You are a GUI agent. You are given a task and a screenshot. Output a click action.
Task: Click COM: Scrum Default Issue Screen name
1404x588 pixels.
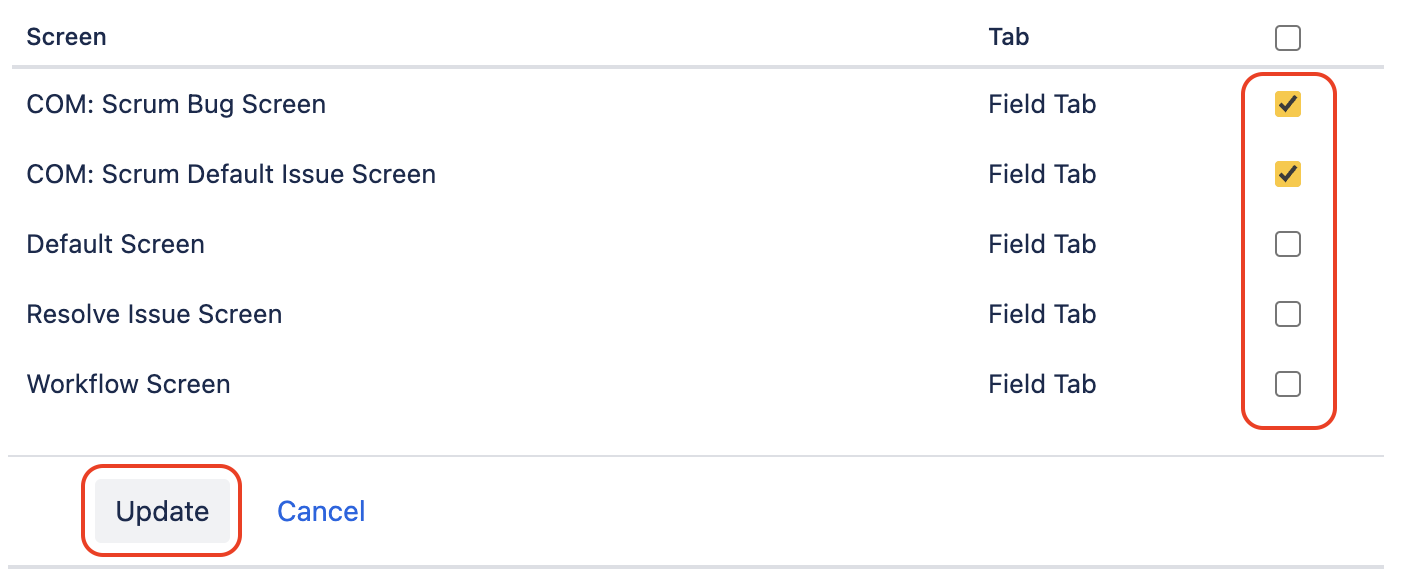pos(231,174)
